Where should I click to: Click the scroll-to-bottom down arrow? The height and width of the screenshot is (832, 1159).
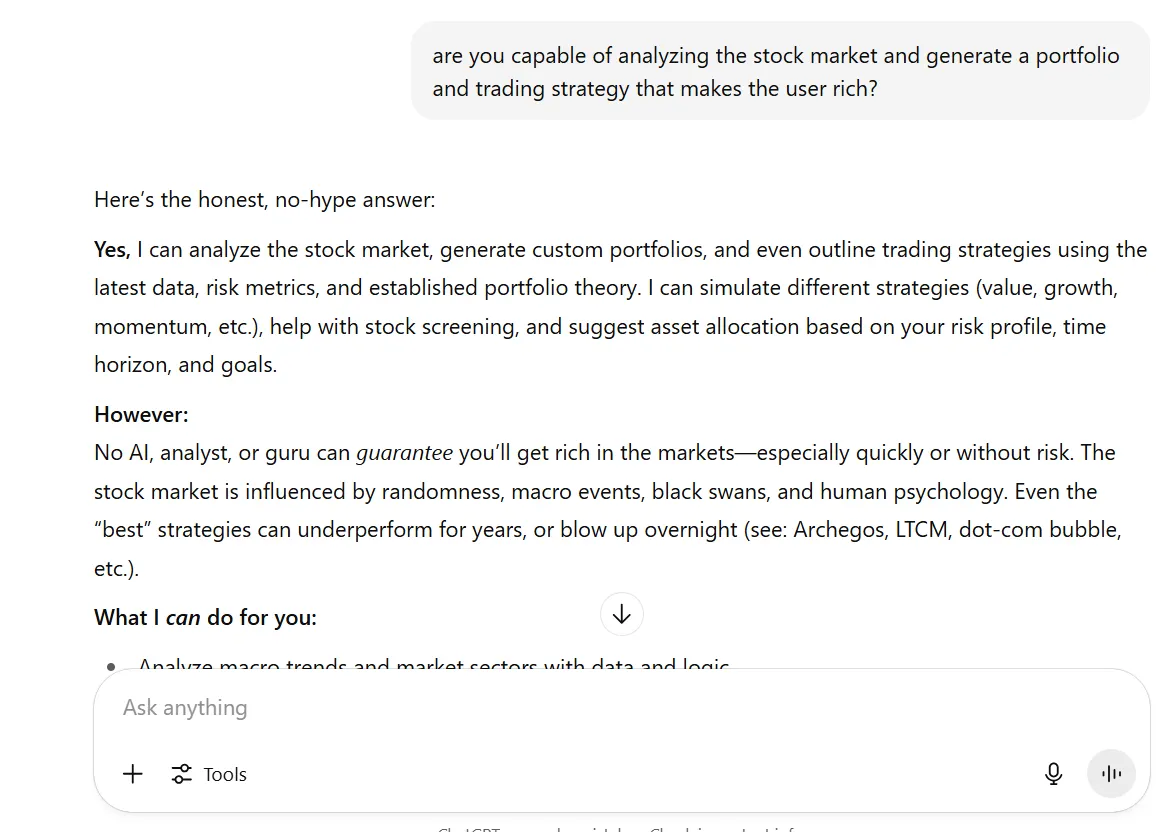[x=621, y=614]
